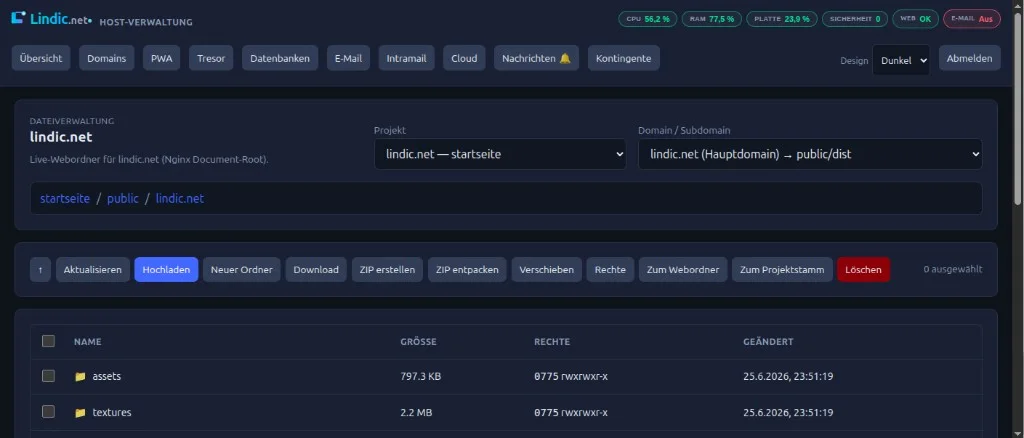Viewport: 1024px width, 438px height.
Task: Select the assets folder checkbox
Action: tap(48, 376)
